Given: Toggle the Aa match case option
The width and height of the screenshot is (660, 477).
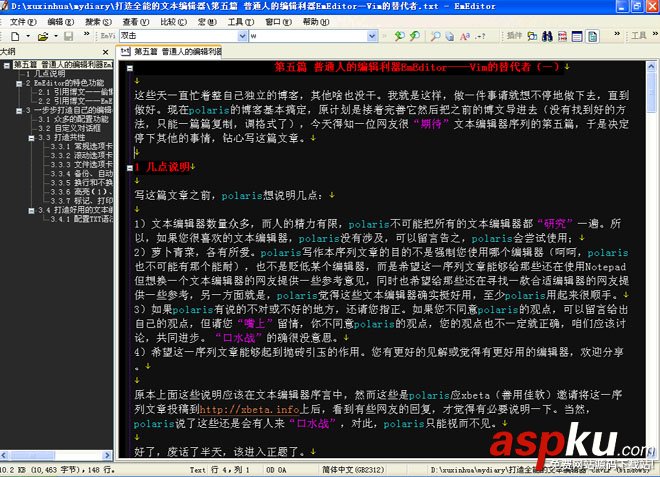Looking at the screenshot, I should (x=465, y=36).
